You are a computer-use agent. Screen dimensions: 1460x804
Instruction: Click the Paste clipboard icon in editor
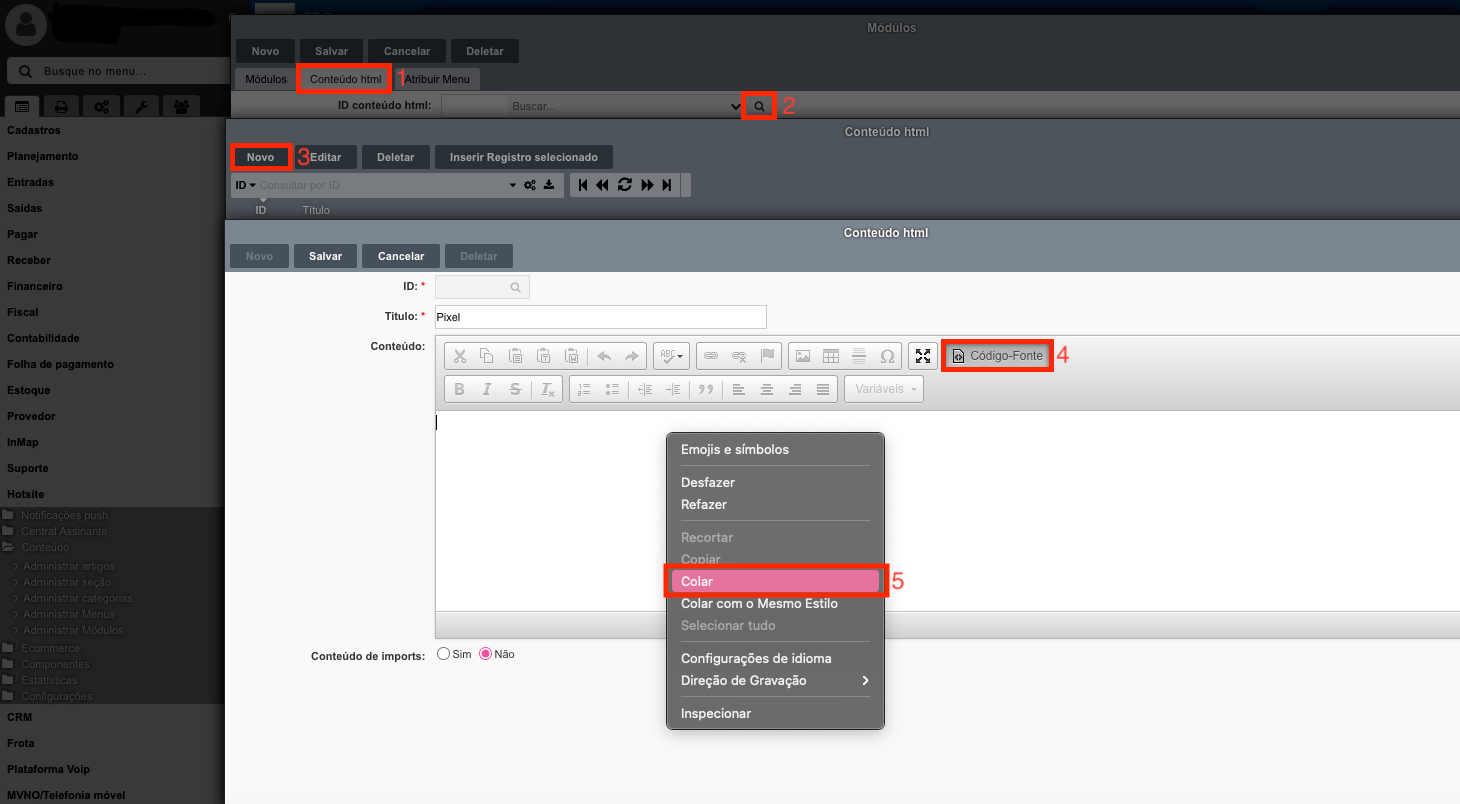pyautogui.click(x=515, y=356)
